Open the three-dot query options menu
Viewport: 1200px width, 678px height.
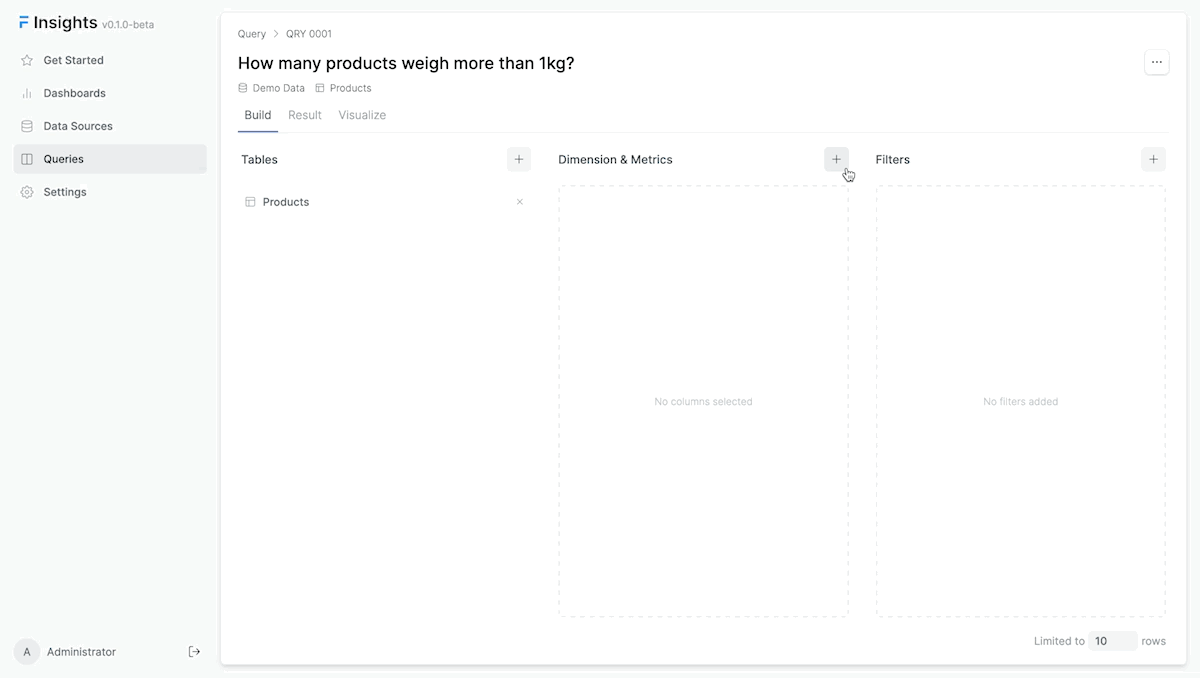click(1156, 62)
